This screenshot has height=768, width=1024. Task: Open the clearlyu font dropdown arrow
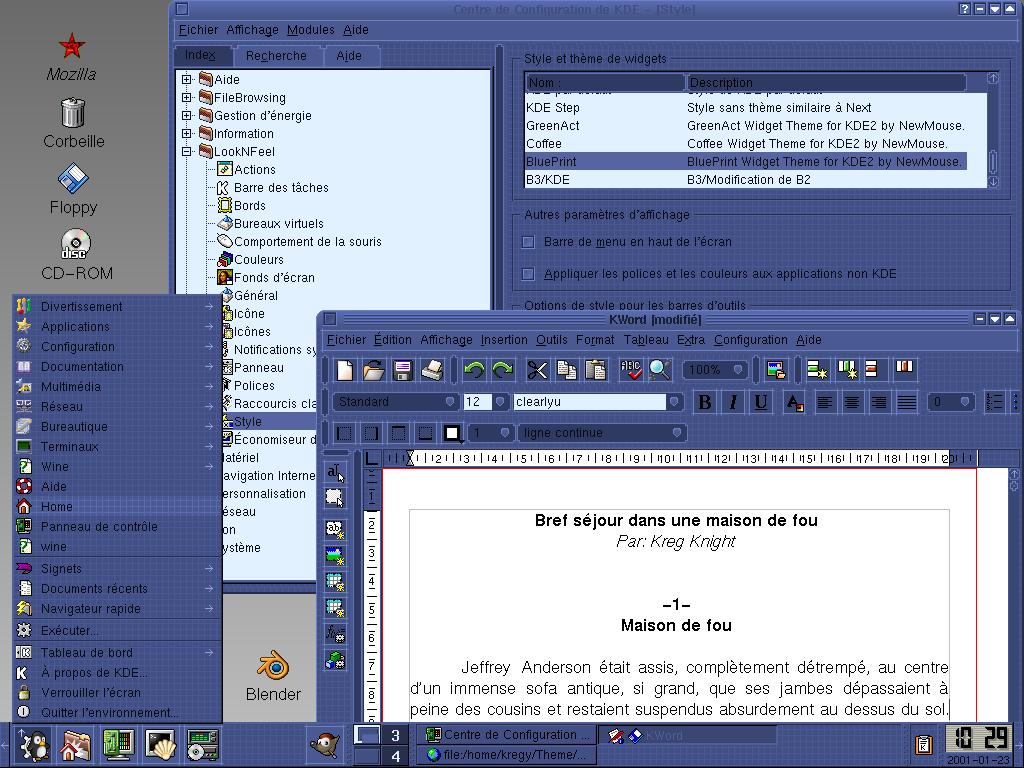675,402
